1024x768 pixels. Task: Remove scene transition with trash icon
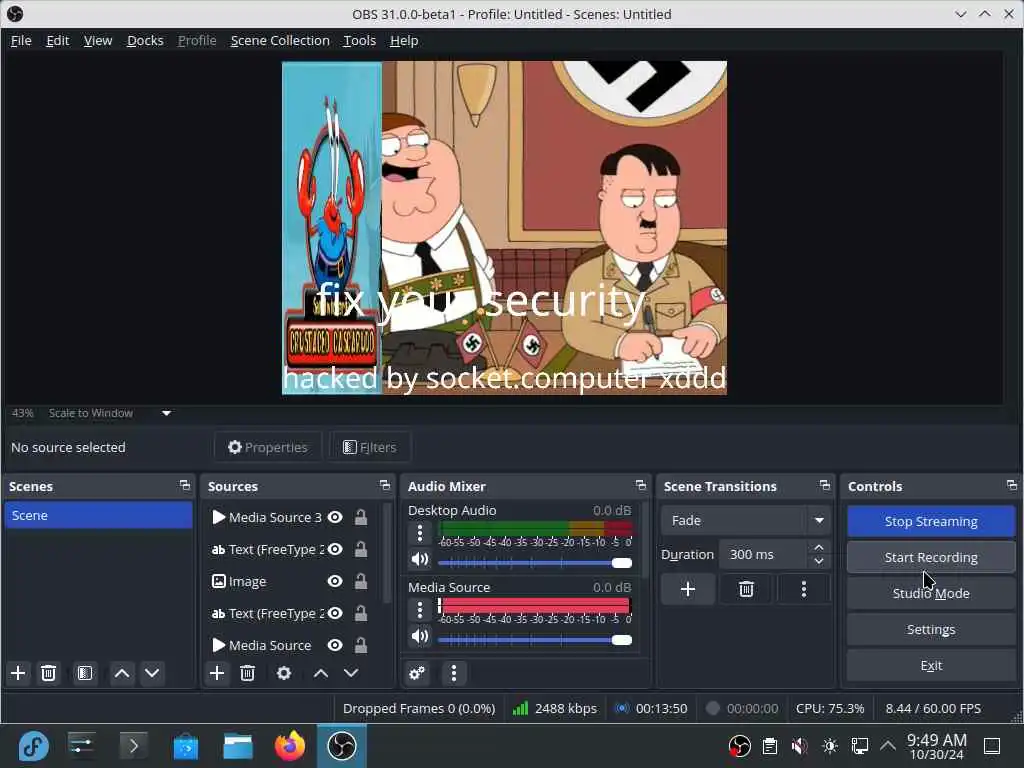click(x=746, y=590)
